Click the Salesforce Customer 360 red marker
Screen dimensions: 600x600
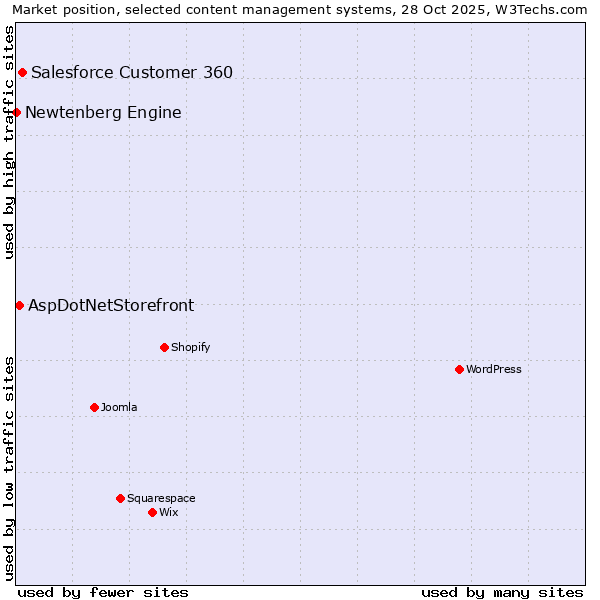click(22, 72)
